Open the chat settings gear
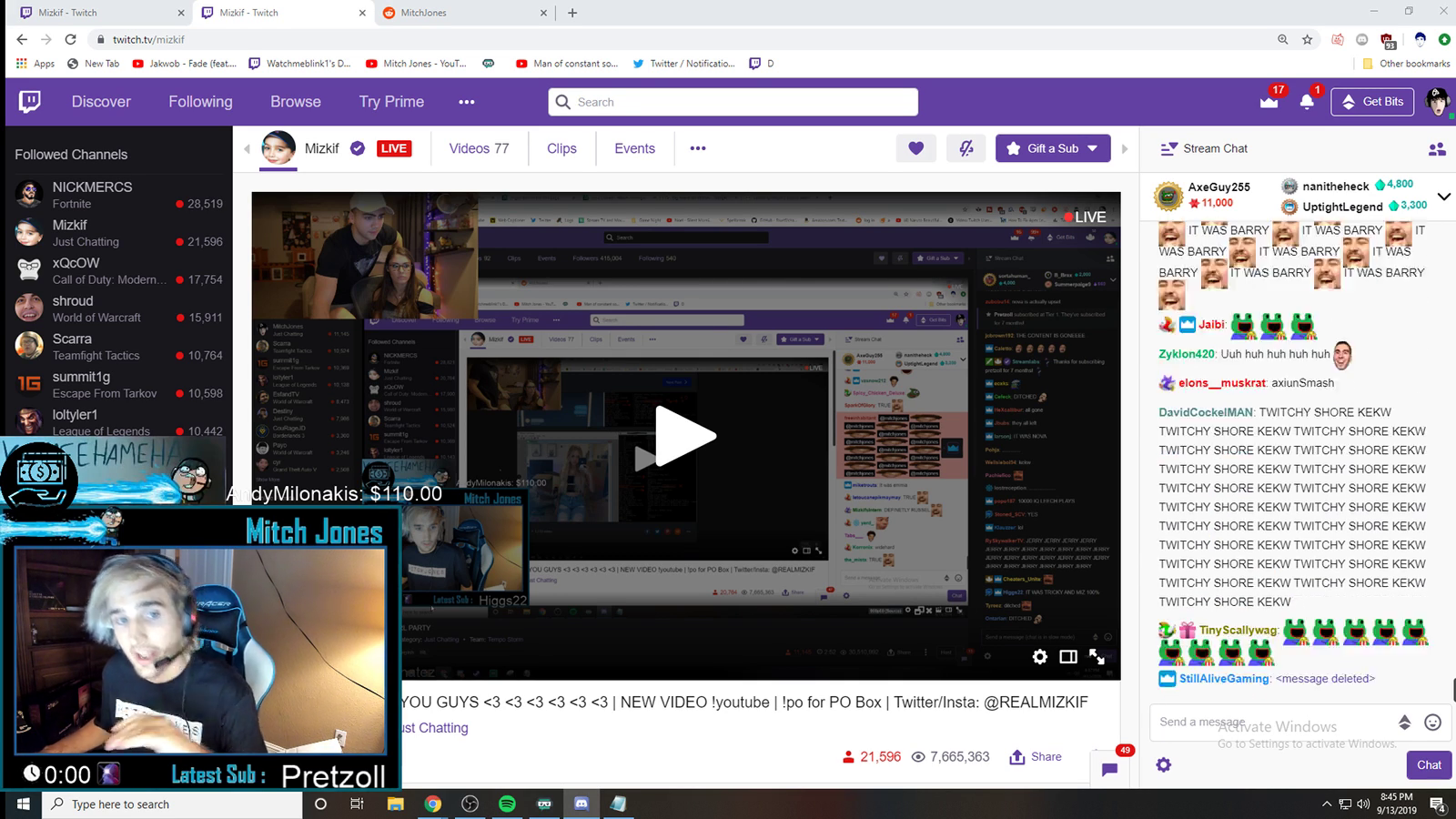Image resolution: width=1456 pixels, height=819 pixels. (1164, 765)
